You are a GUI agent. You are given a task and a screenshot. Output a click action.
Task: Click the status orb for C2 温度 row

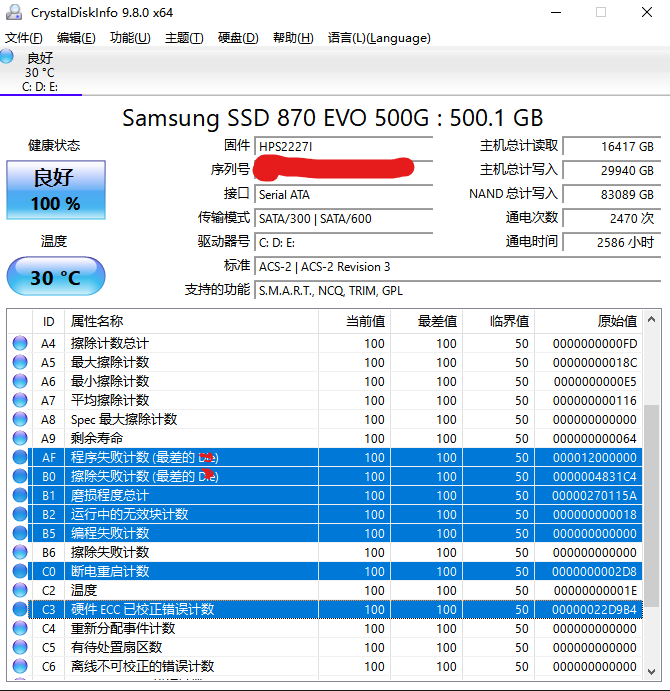click(20, 590)
